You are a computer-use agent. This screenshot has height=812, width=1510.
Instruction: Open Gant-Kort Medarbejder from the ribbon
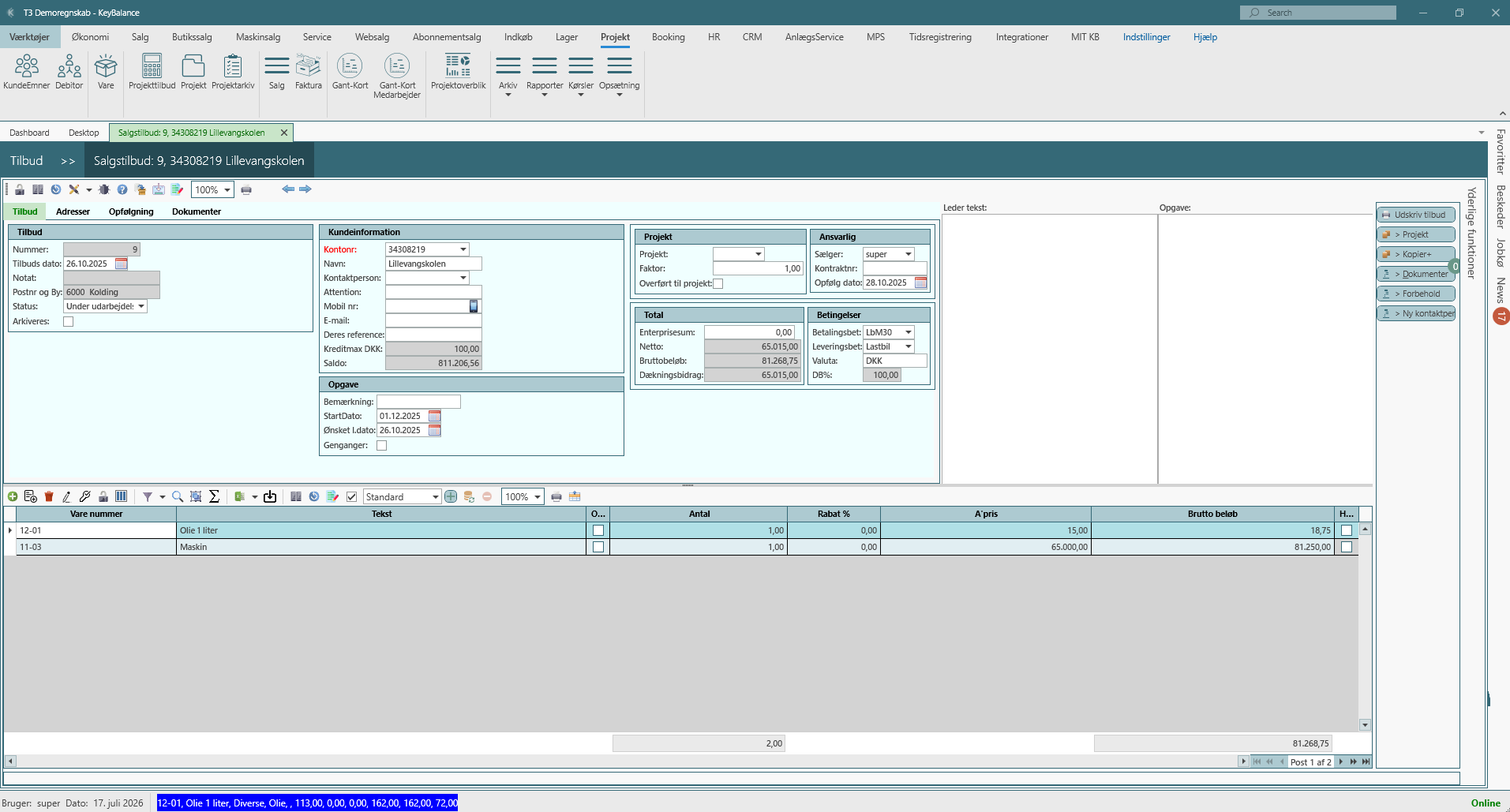[x=397, y=76]
